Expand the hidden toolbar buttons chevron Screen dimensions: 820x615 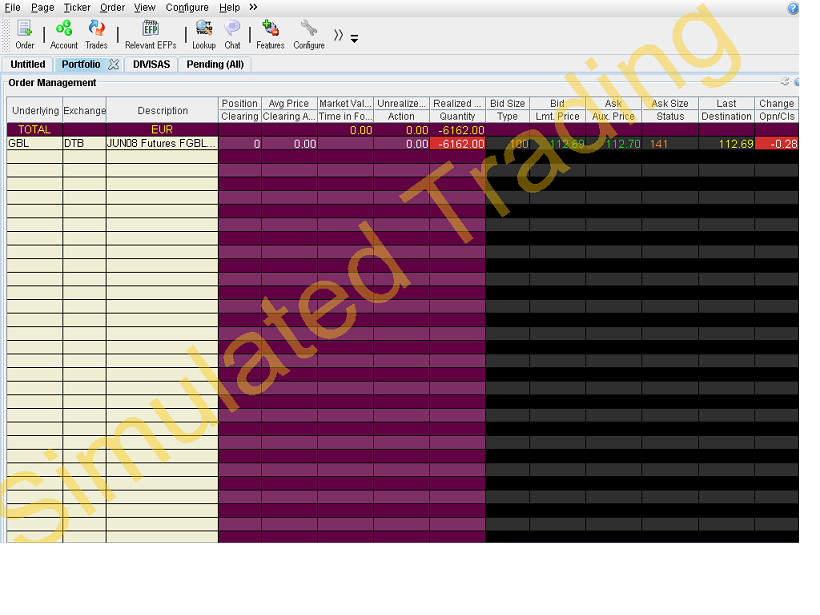(x=338, y=35)
